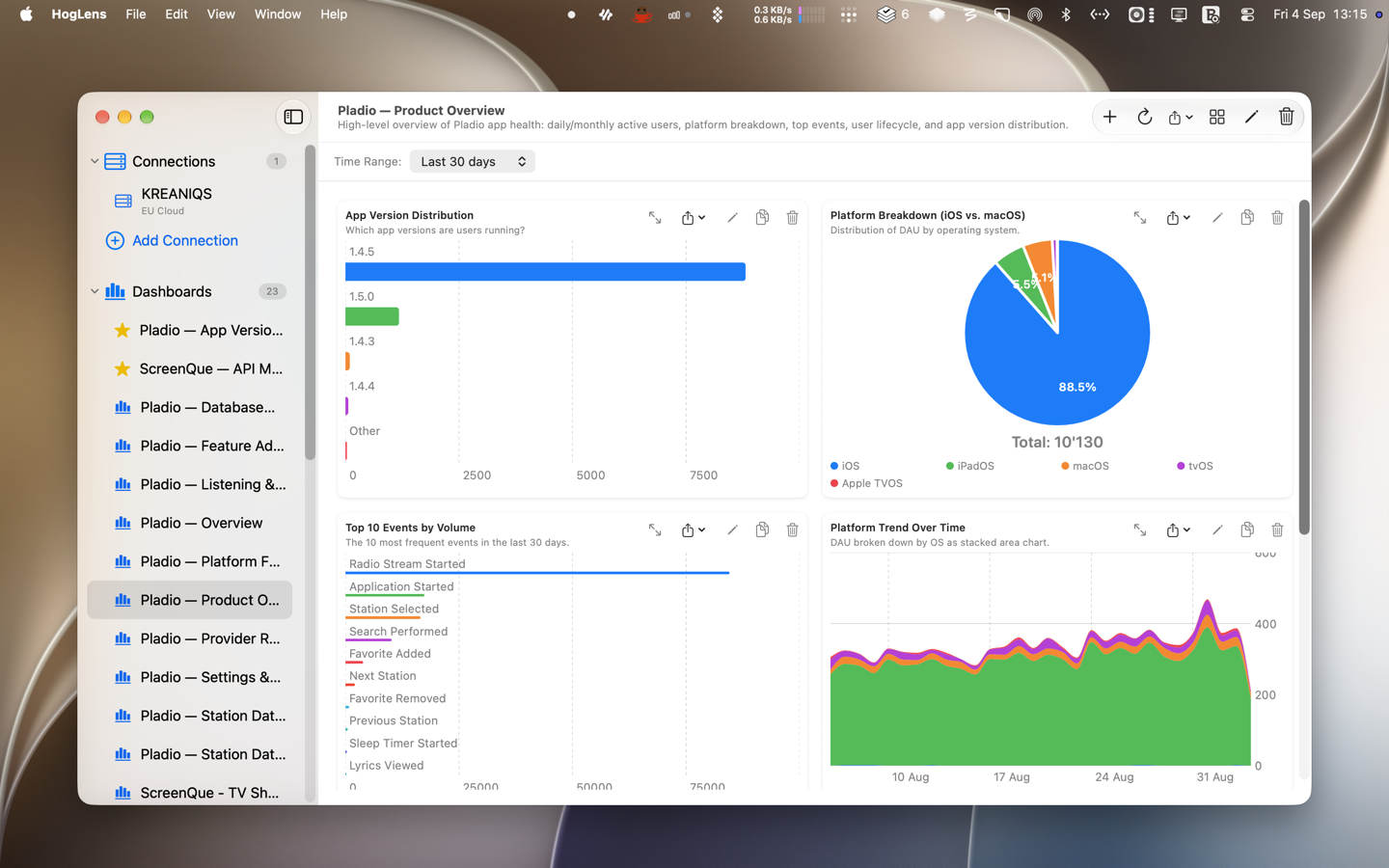Open share menu for App Version Distribution
This screenshot has width=1389, height=868.
point(694,218)
